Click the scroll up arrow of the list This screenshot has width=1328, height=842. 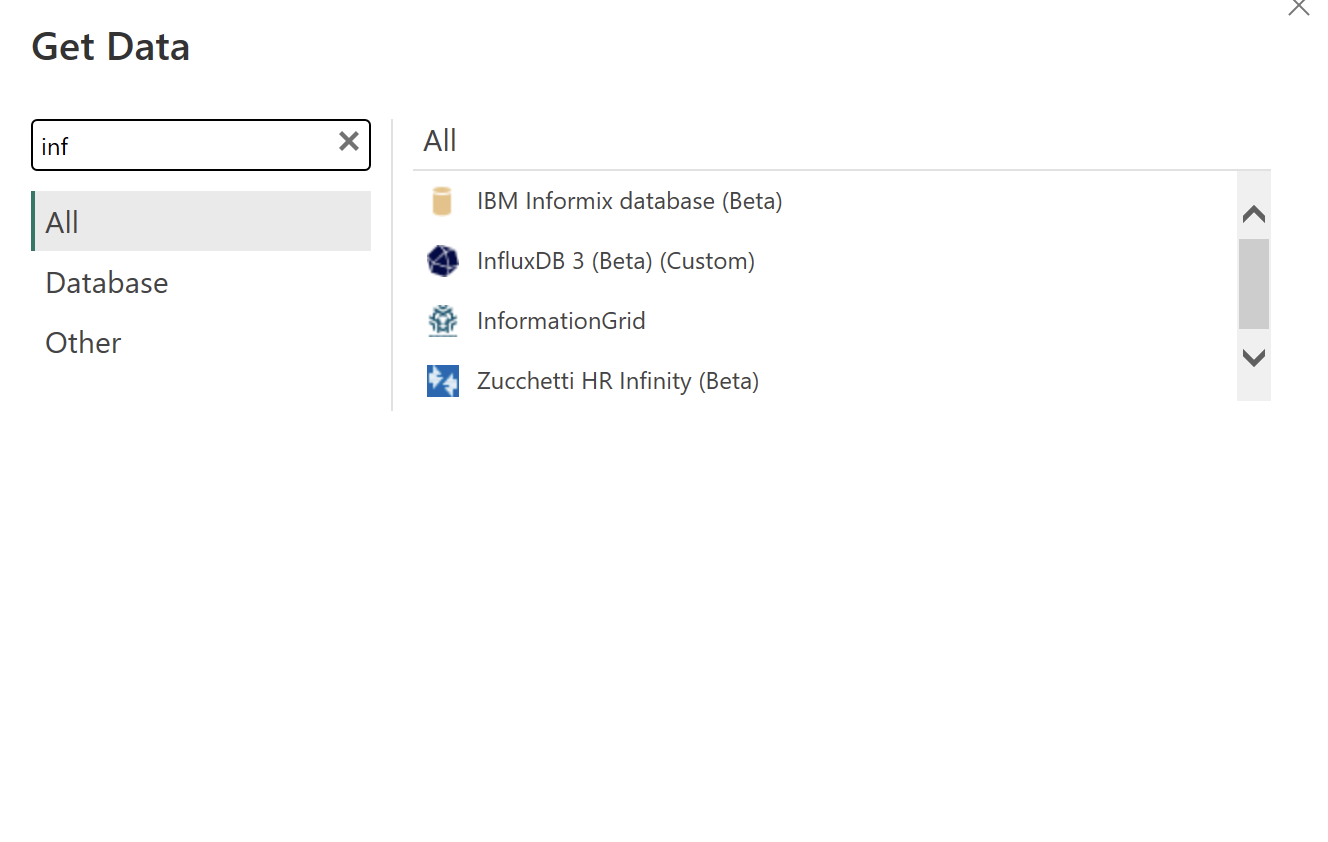click(x=1253, y=214)
